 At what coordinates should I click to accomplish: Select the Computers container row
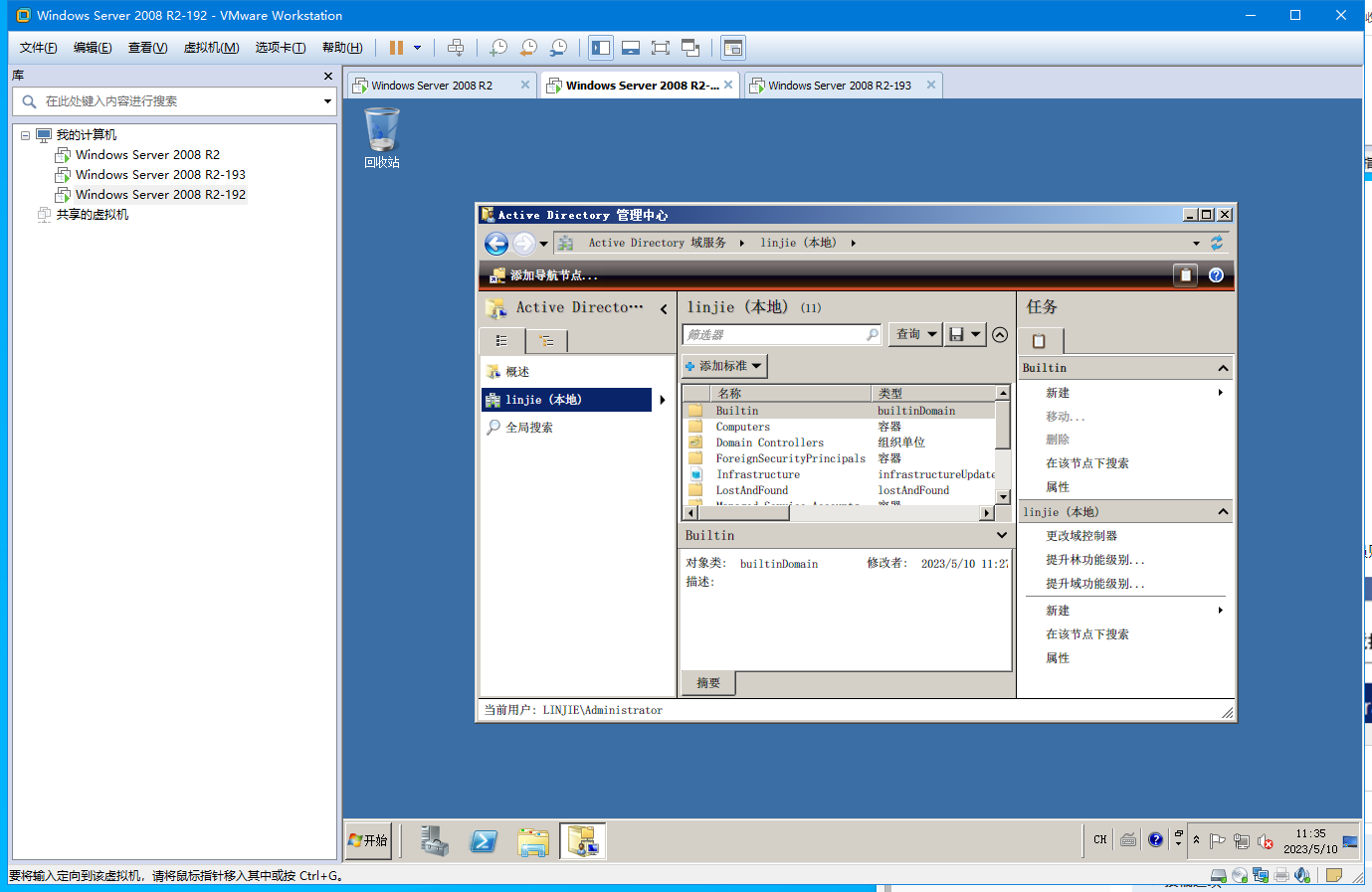[x=838, y=427]
